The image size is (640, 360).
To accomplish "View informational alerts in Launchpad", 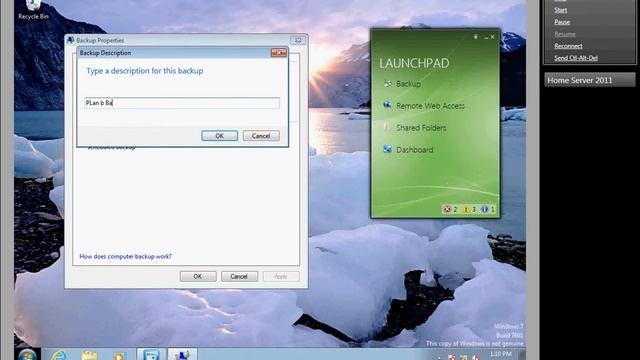I will 487,209.
